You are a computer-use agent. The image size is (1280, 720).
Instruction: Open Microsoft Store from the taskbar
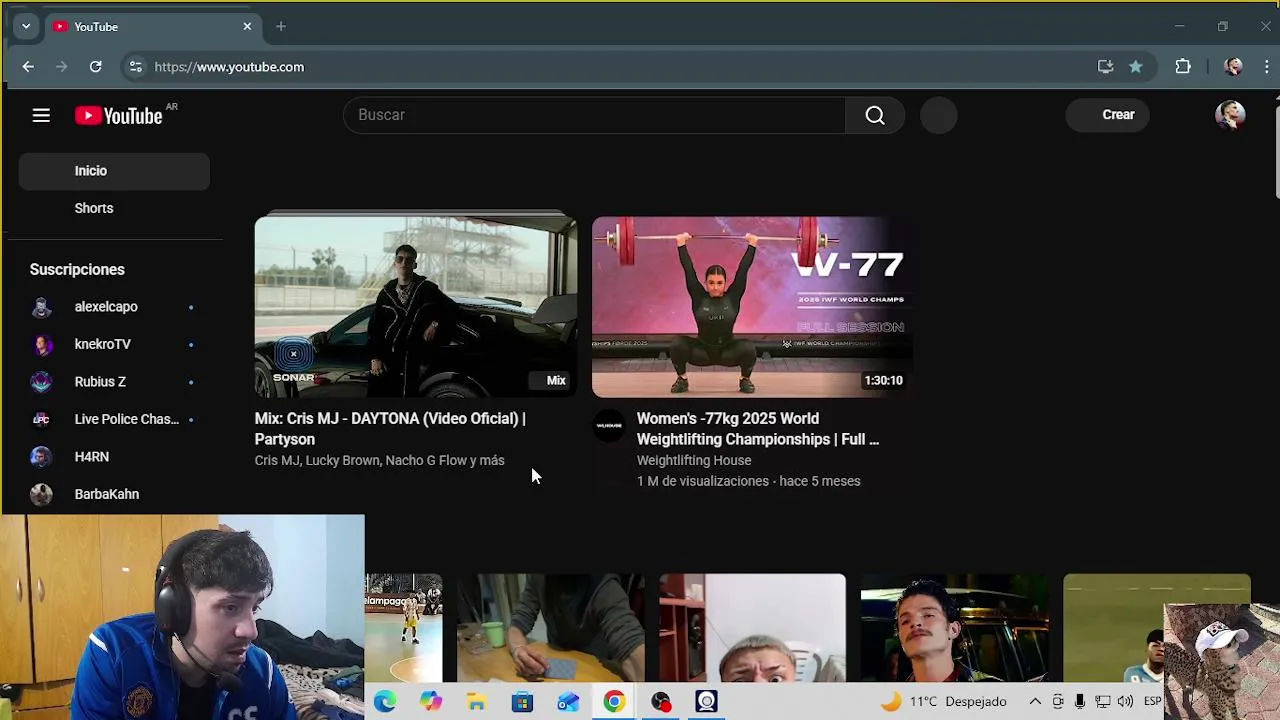coord(523,702)
